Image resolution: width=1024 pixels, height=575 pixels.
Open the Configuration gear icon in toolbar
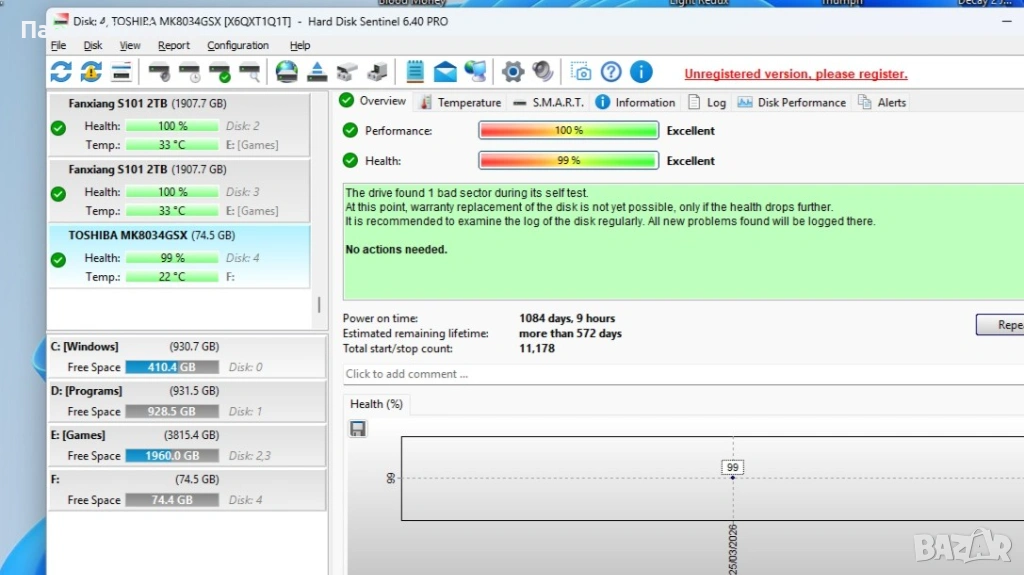pos(513,72)
